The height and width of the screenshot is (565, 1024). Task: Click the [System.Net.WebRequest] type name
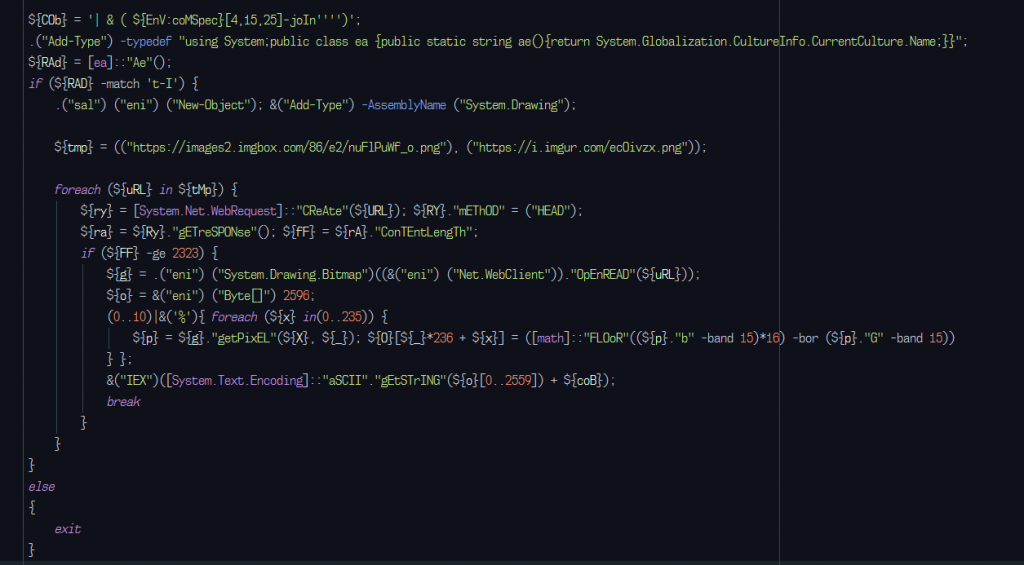pos(208,211)
